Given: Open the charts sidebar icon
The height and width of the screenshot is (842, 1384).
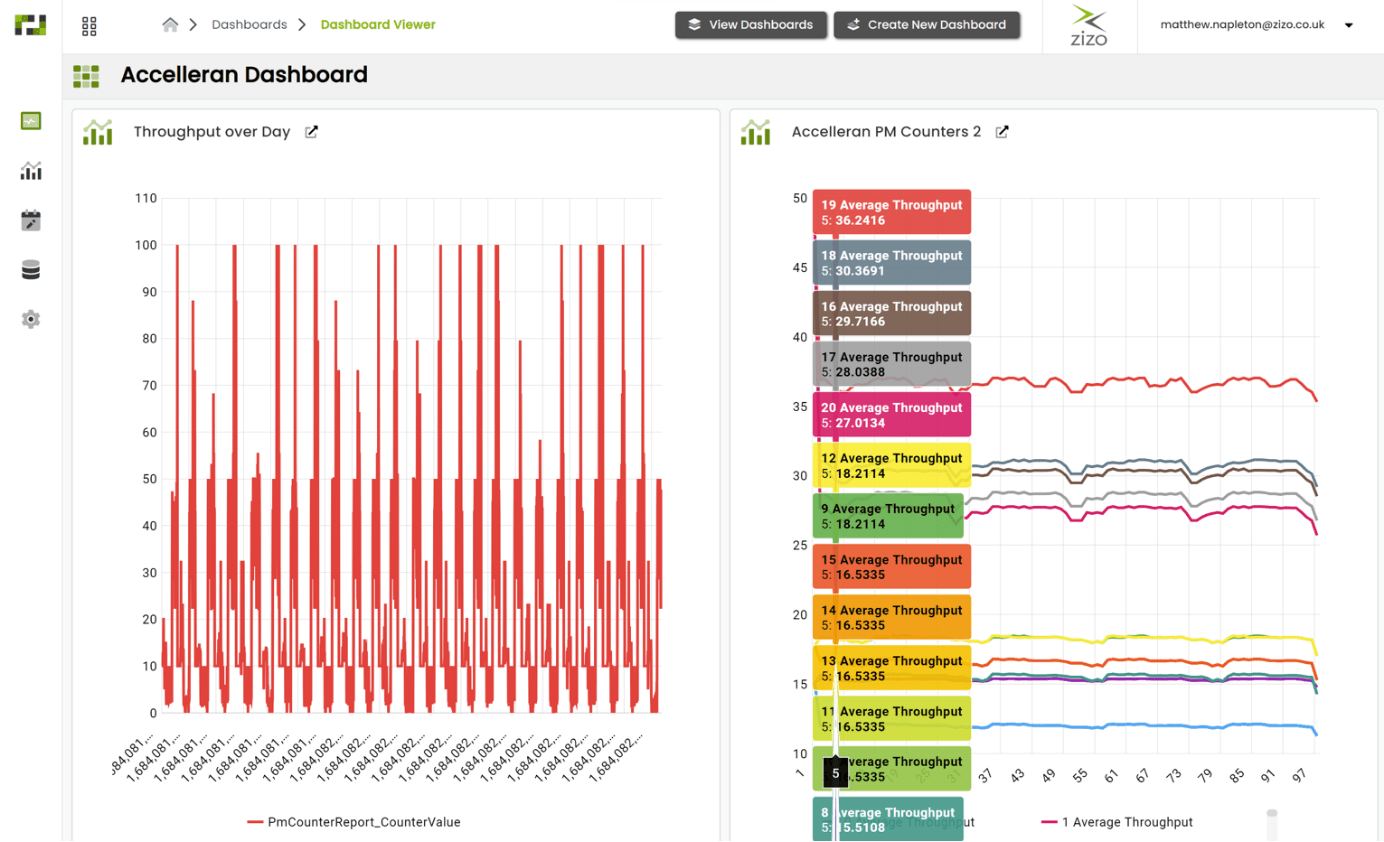Looking at the screenshot, I should (x=31, y=171).
